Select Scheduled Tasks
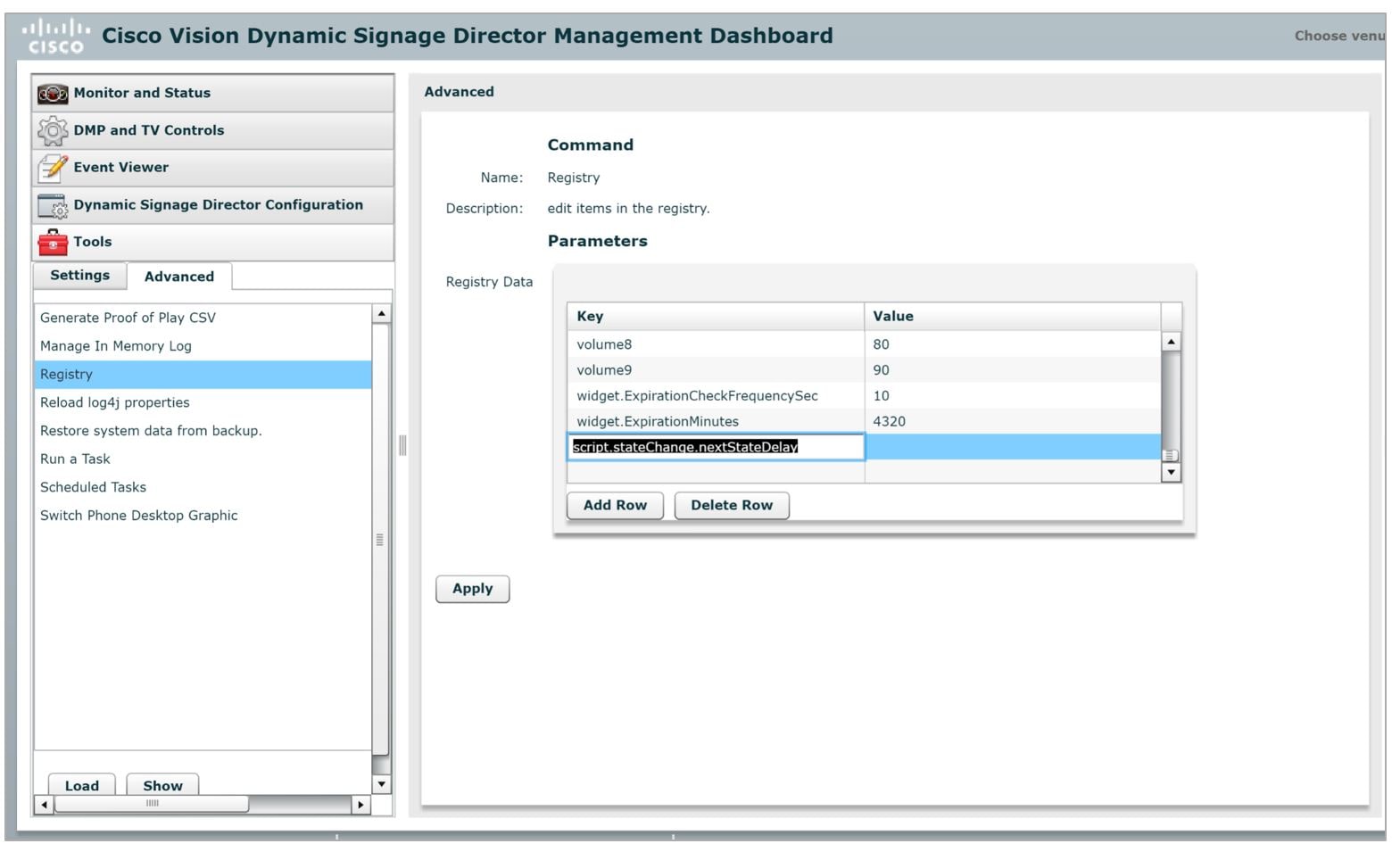Screen dimensions: 1400x852 (203, 487)
